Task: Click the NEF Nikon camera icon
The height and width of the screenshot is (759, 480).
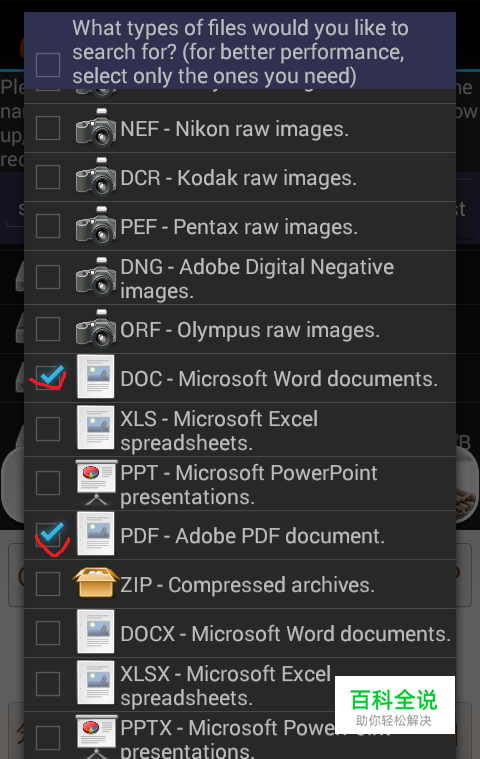Action: tap(96, 128)
